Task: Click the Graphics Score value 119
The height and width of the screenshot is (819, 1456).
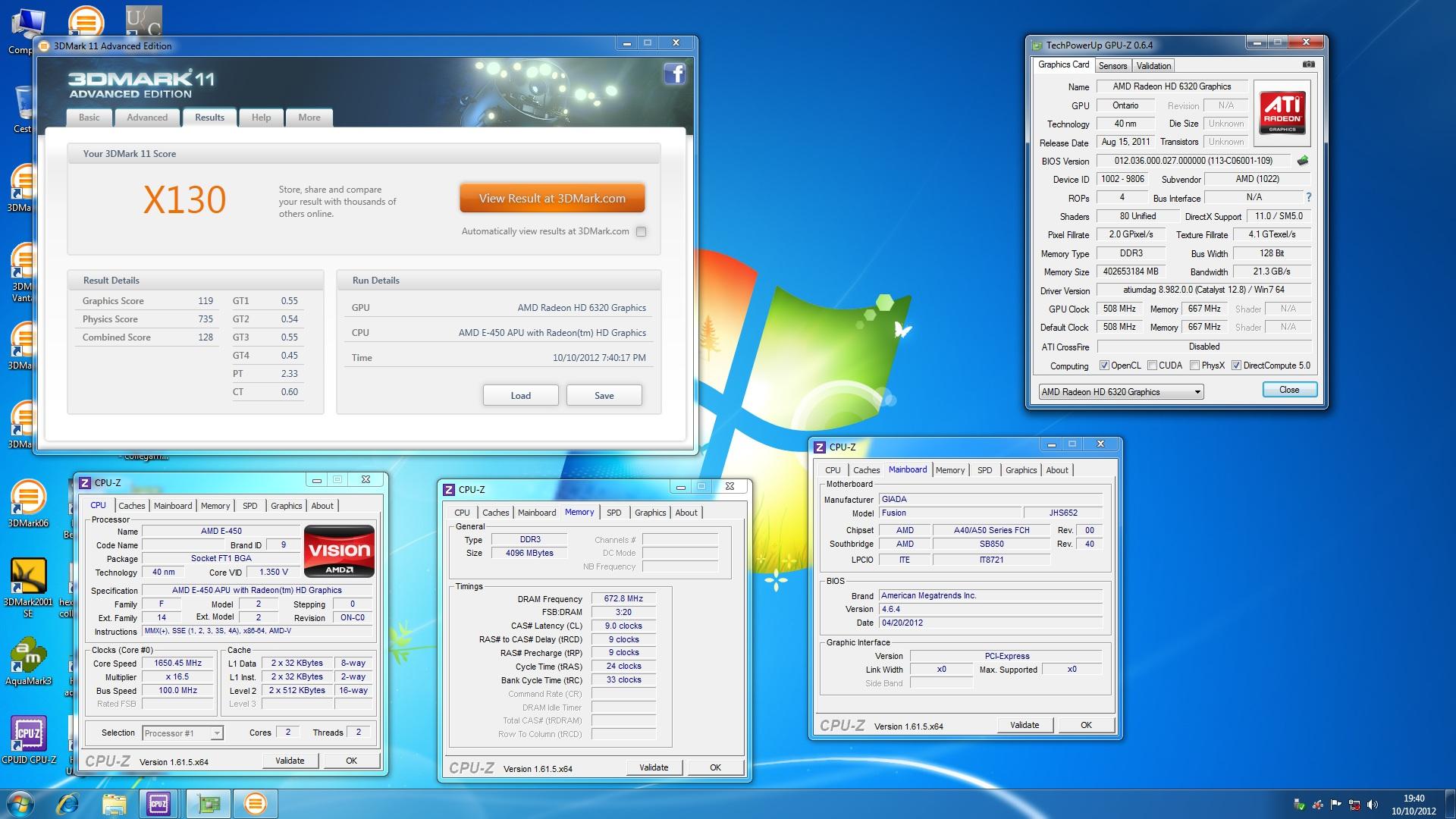Action: click(x=206, y=301)
